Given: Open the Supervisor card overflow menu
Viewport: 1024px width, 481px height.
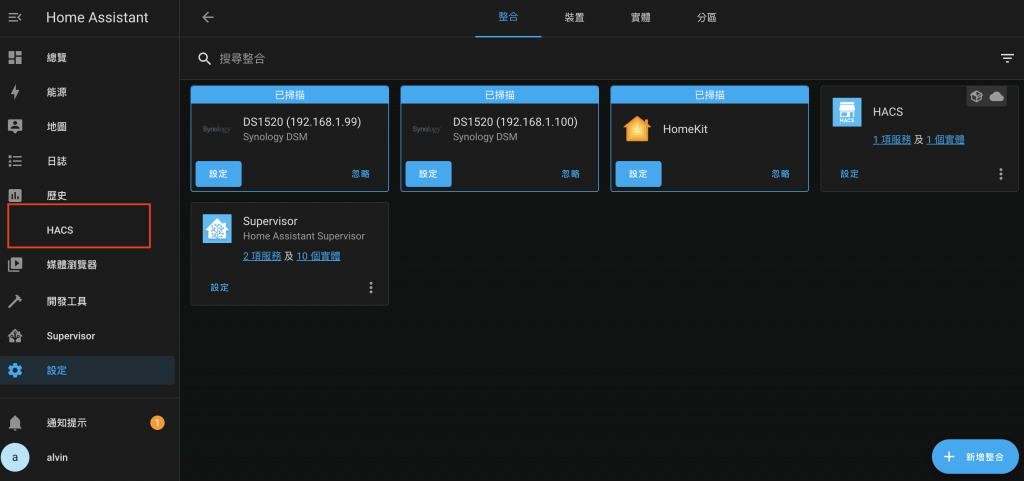Looking at the screenshot, I should 371,287.
